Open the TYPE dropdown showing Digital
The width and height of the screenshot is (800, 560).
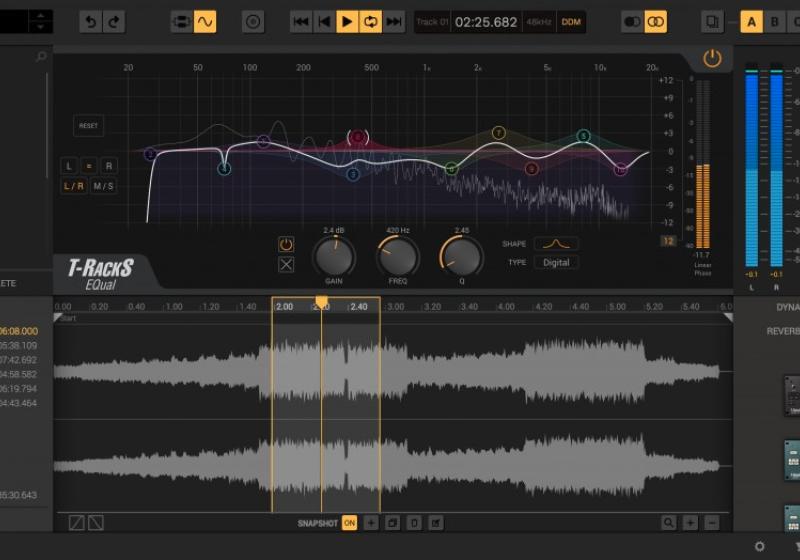[x=556, y=262]
